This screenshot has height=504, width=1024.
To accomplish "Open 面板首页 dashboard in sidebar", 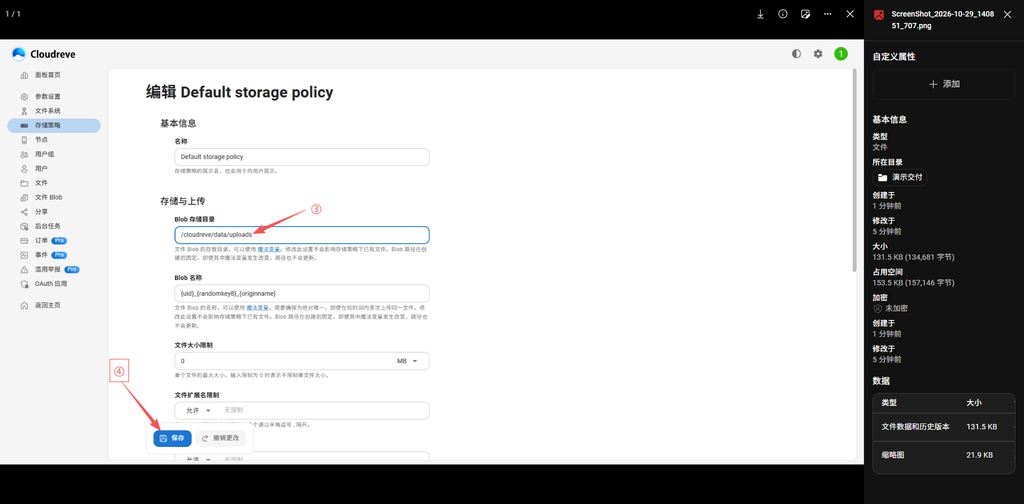I will tap(54, 75).
